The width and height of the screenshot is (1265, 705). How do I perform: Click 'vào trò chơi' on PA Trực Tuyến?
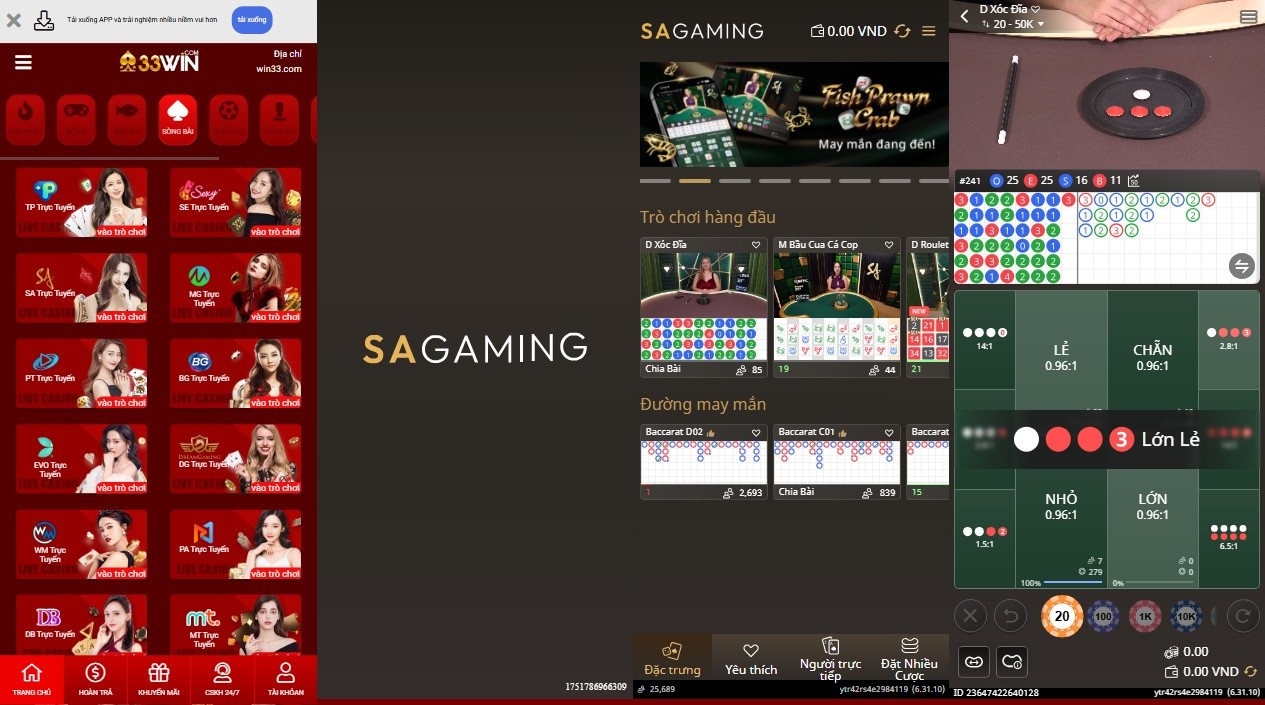point(275,573)
